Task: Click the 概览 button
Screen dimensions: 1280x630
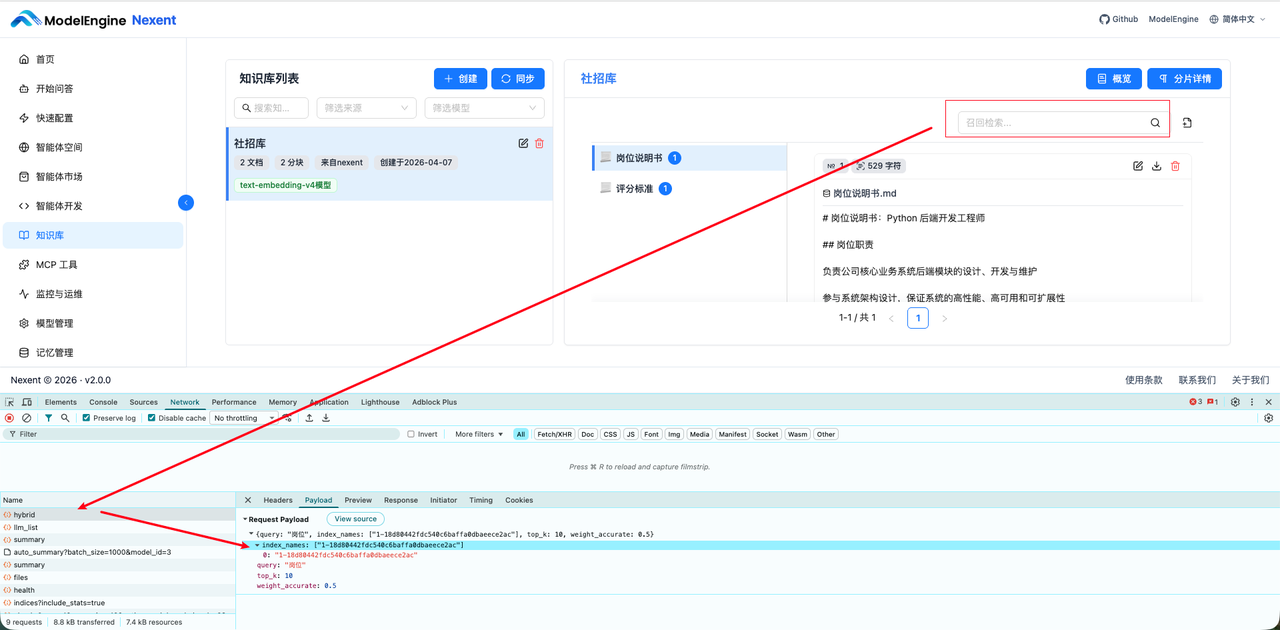Action: [1114, 79]
